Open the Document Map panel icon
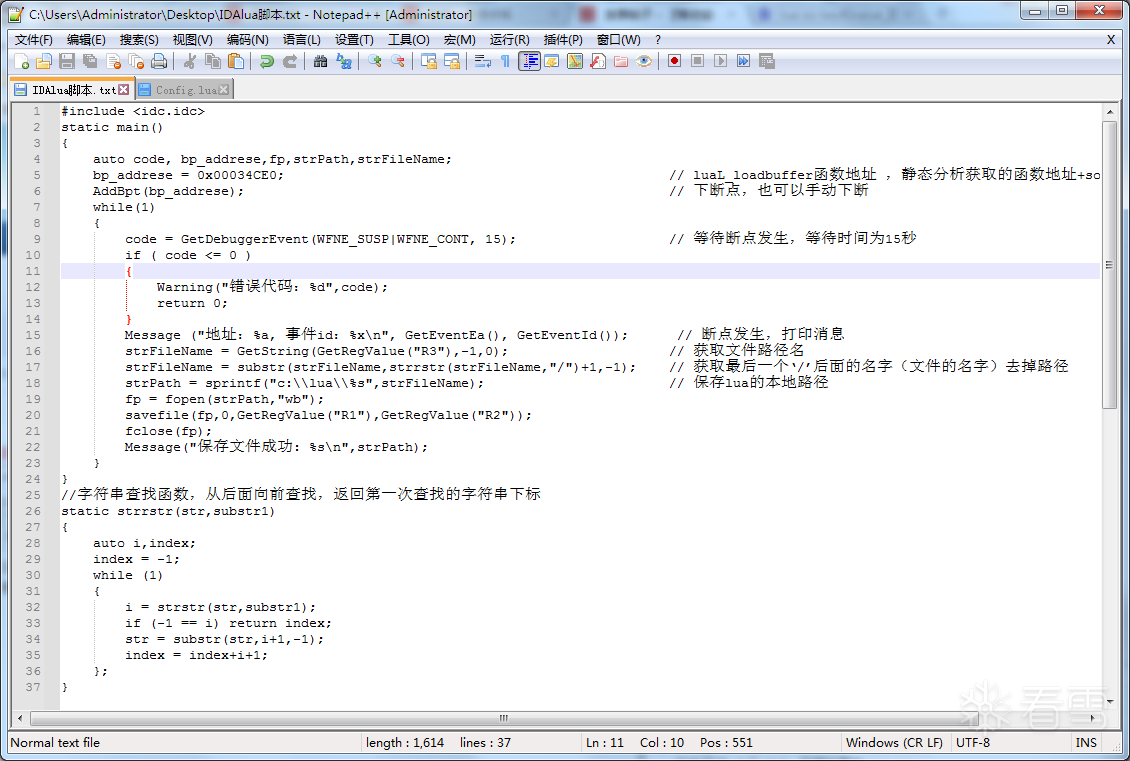This screenshot has width=1130, height=761. click(x=575, y=61)
